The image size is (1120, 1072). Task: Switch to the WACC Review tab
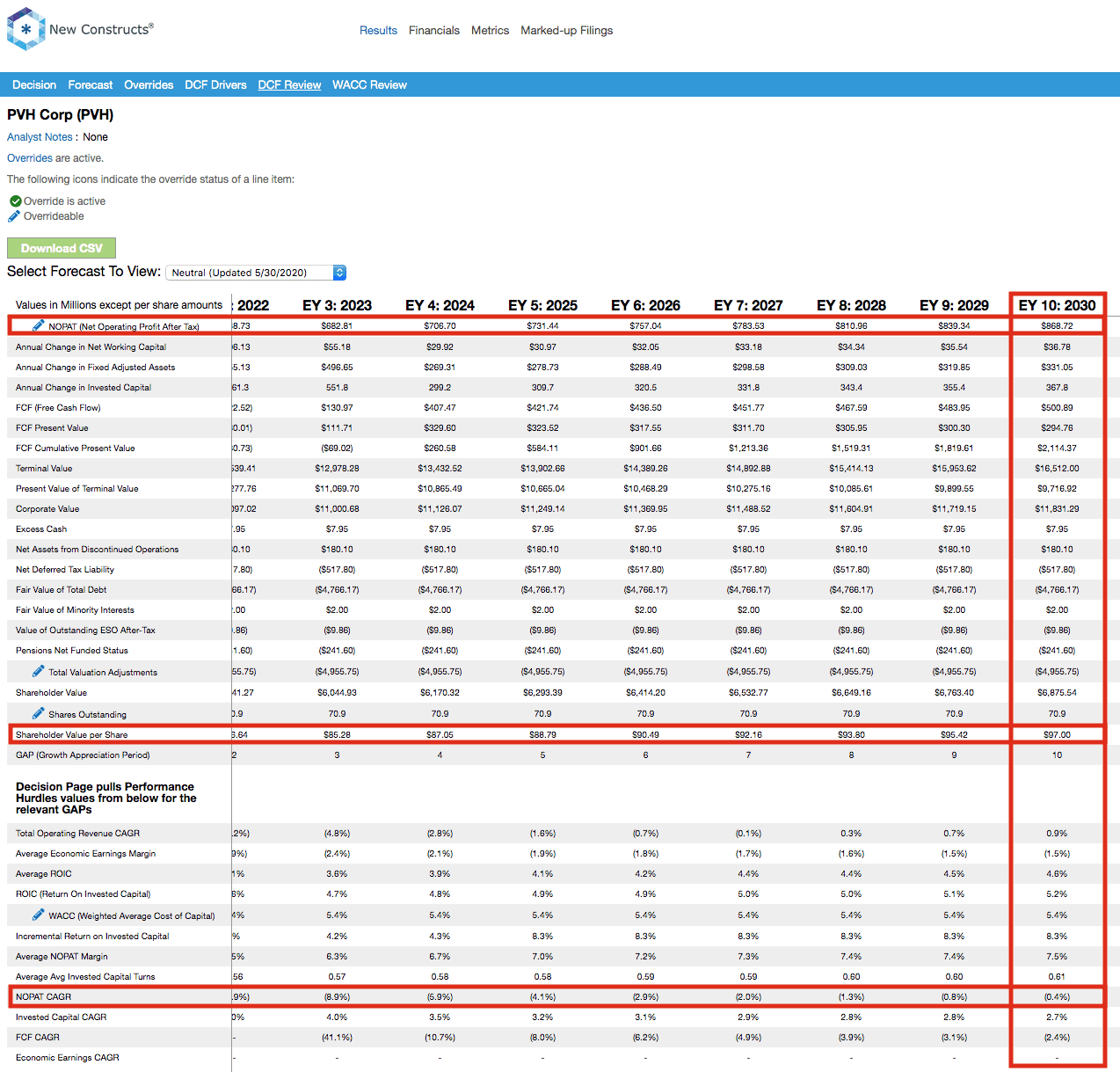point(369,85)
